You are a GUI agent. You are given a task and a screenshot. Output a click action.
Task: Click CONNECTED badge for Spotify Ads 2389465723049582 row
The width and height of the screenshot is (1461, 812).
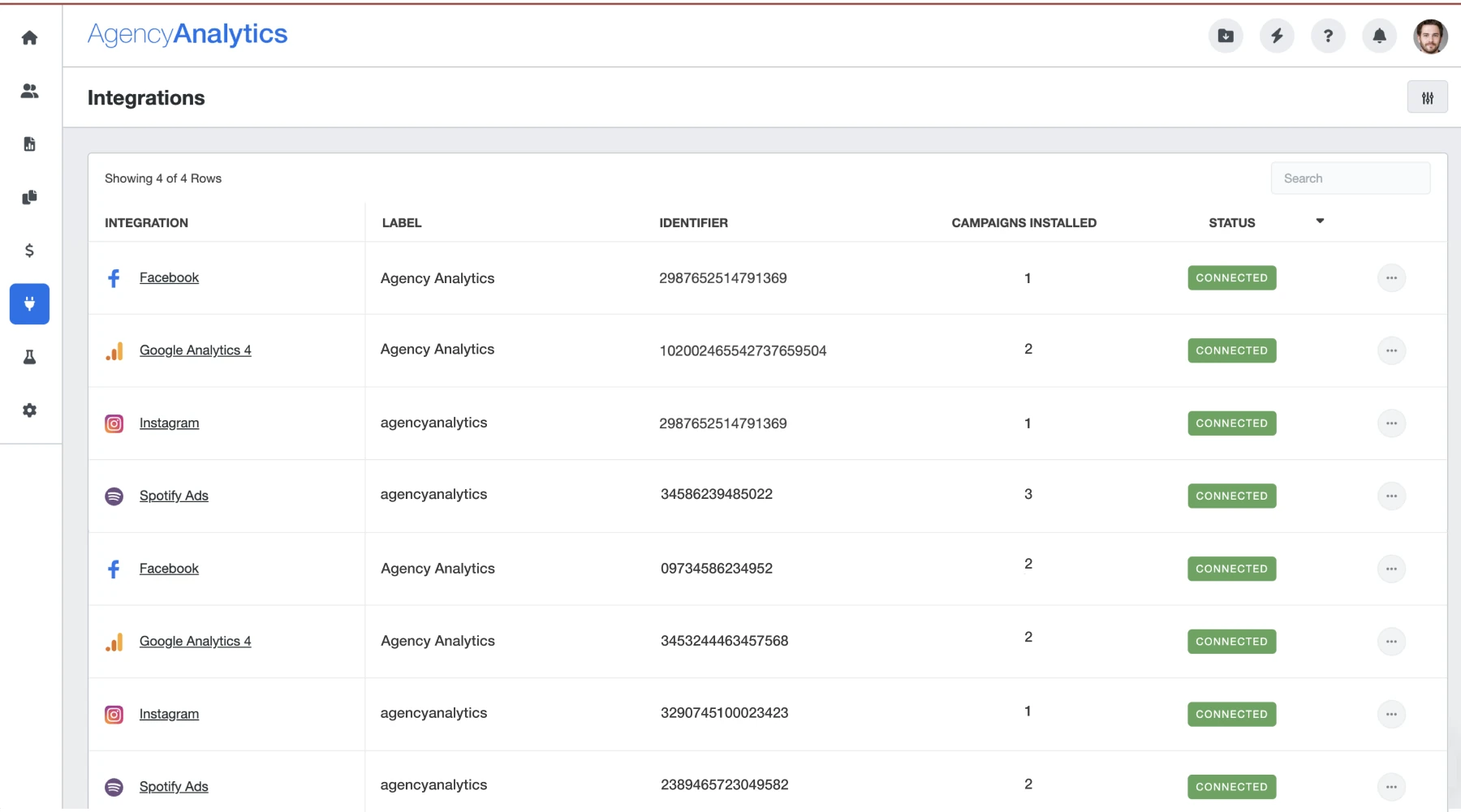[1231, 787]
